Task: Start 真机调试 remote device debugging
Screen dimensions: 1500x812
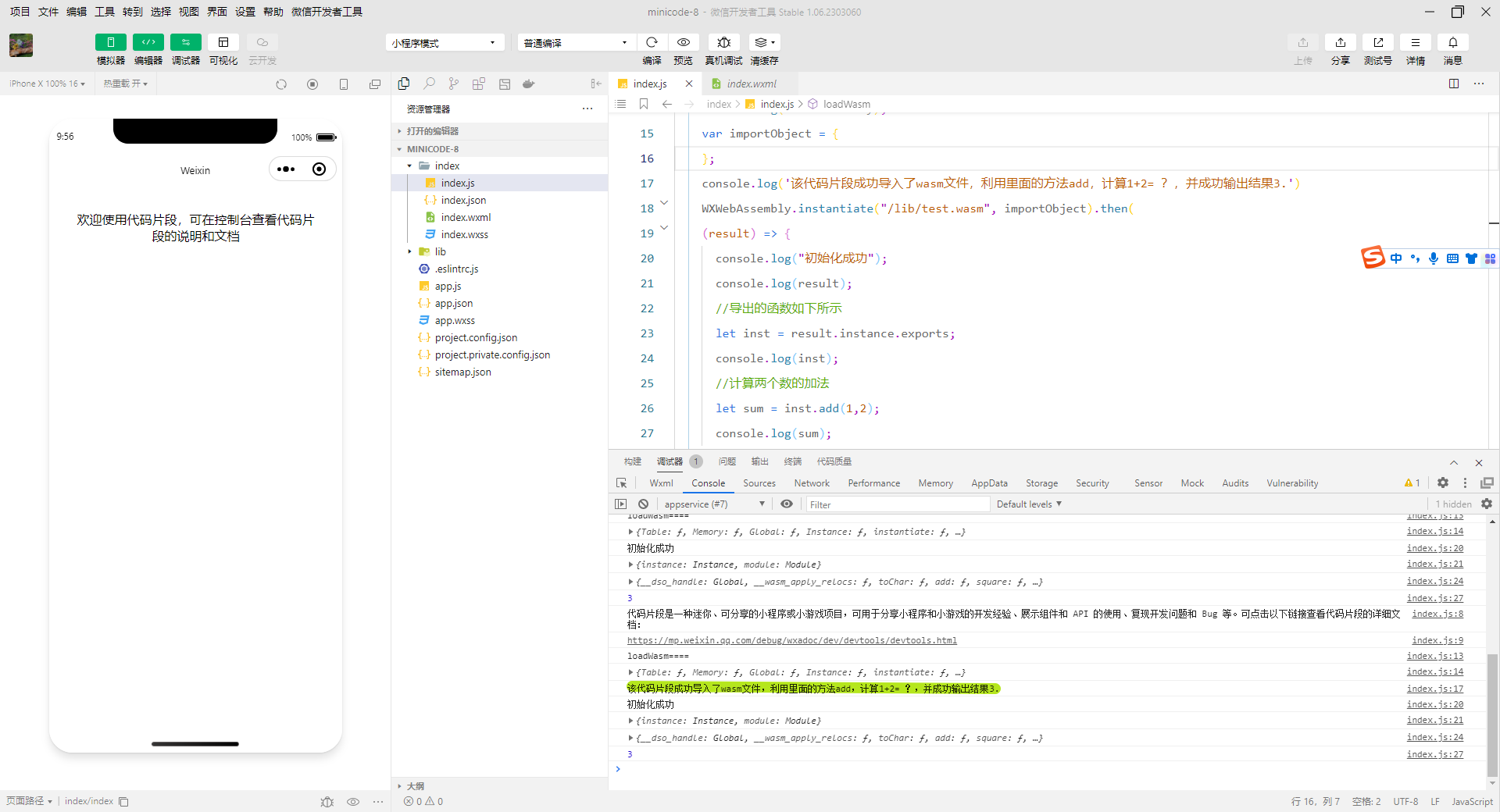Action: [x=724, y=42]
